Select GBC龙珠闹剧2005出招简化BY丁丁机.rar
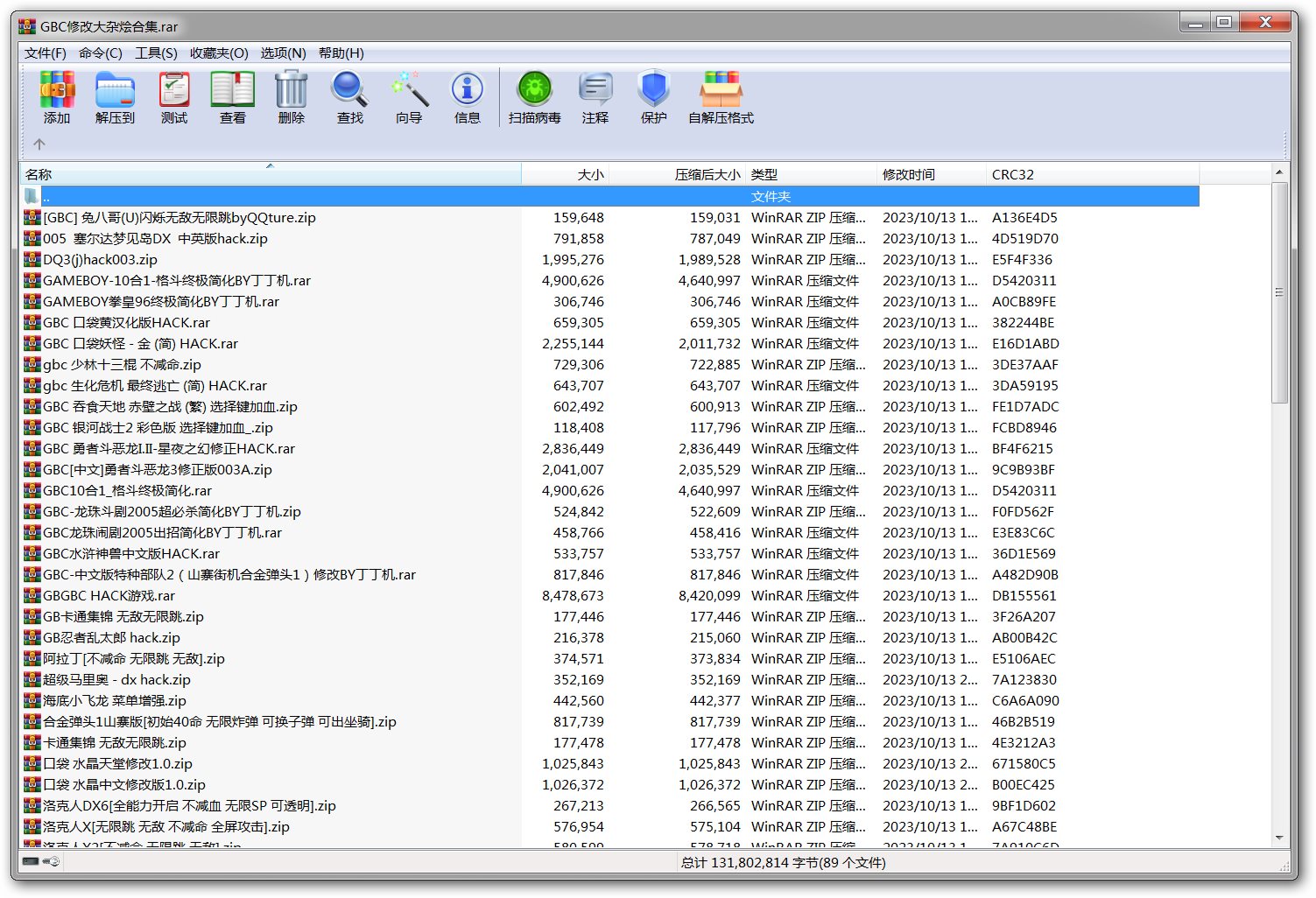 (x=162, y=532)
